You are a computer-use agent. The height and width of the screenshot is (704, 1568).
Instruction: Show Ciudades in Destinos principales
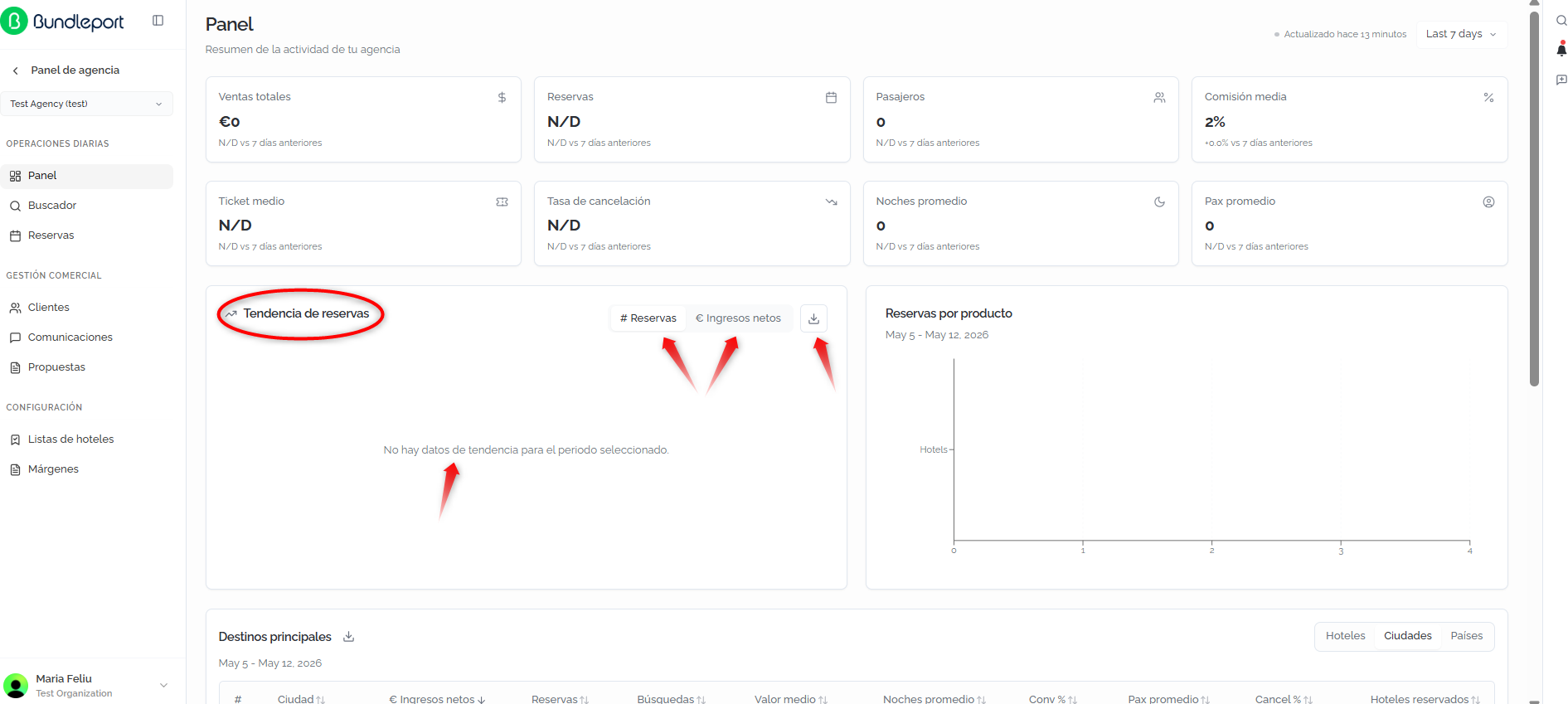tap(1407, 636)
